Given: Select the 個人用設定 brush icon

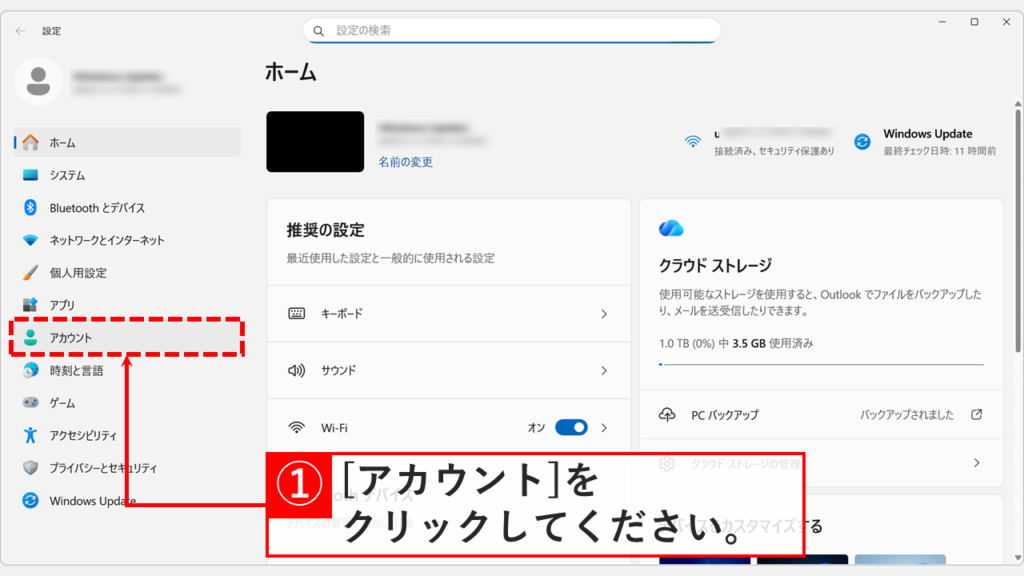Looking at the screenshot, I should point(29,272).
